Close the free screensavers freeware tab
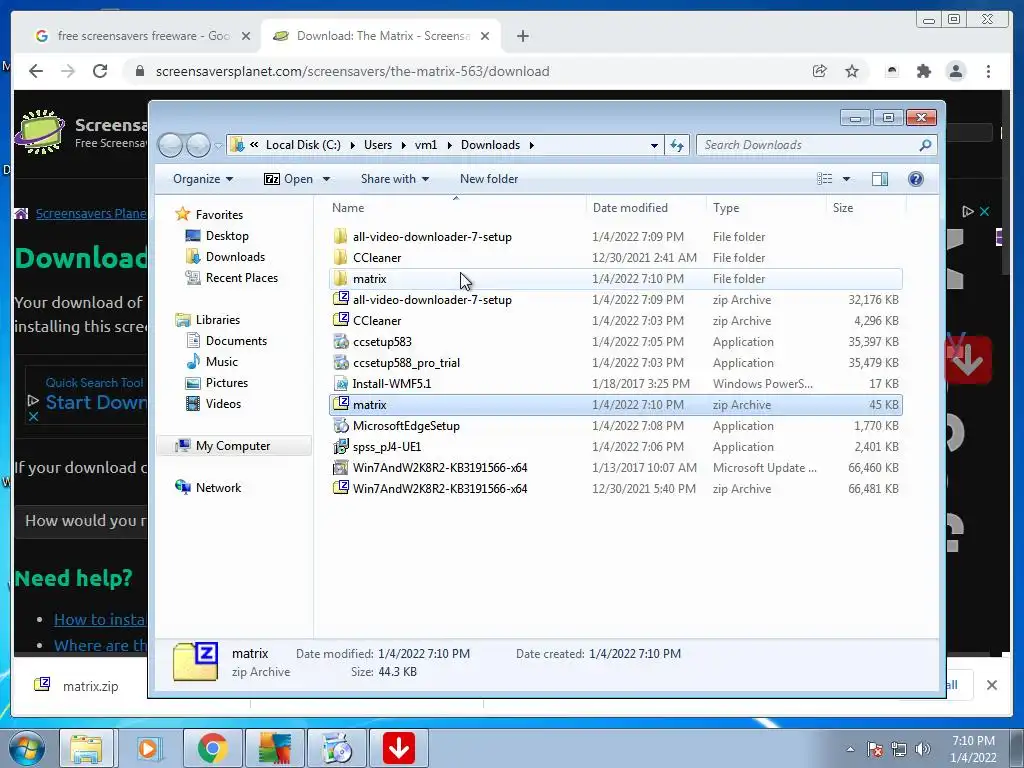This screenshot has width=1024, height=768. [x=246, y=36]
